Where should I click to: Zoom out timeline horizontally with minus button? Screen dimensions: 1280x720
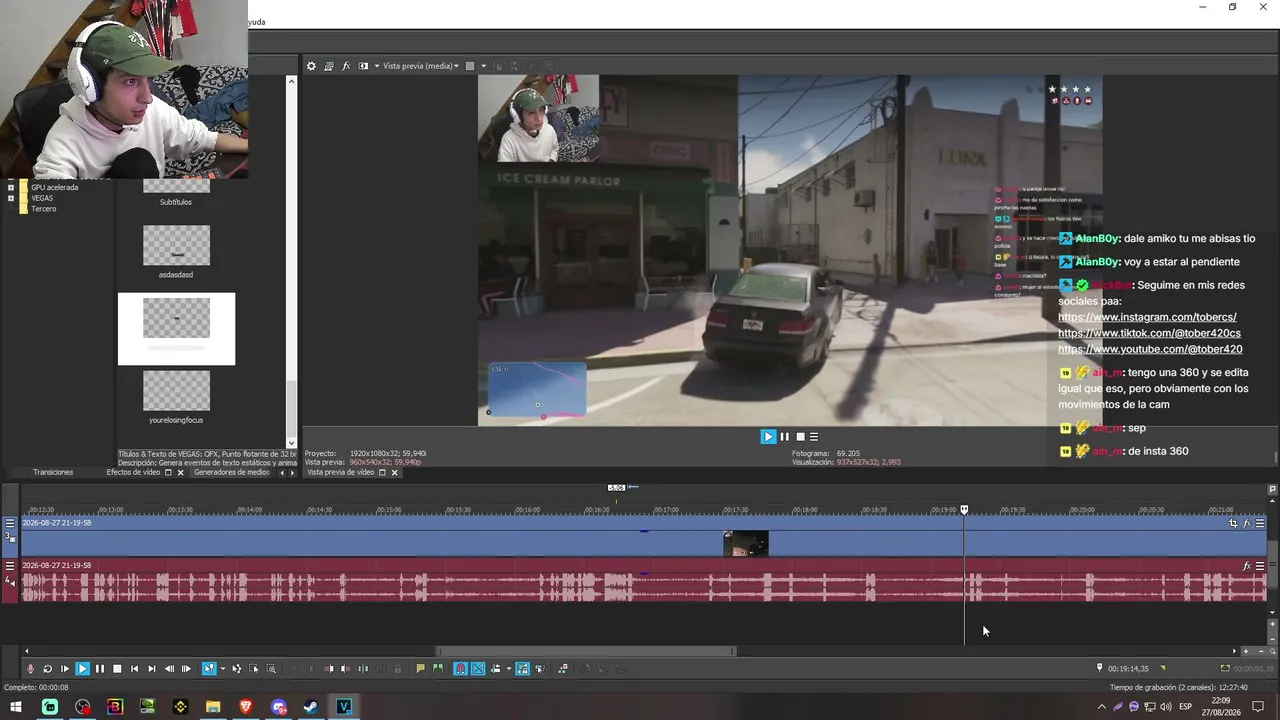tap(1260, 652)
